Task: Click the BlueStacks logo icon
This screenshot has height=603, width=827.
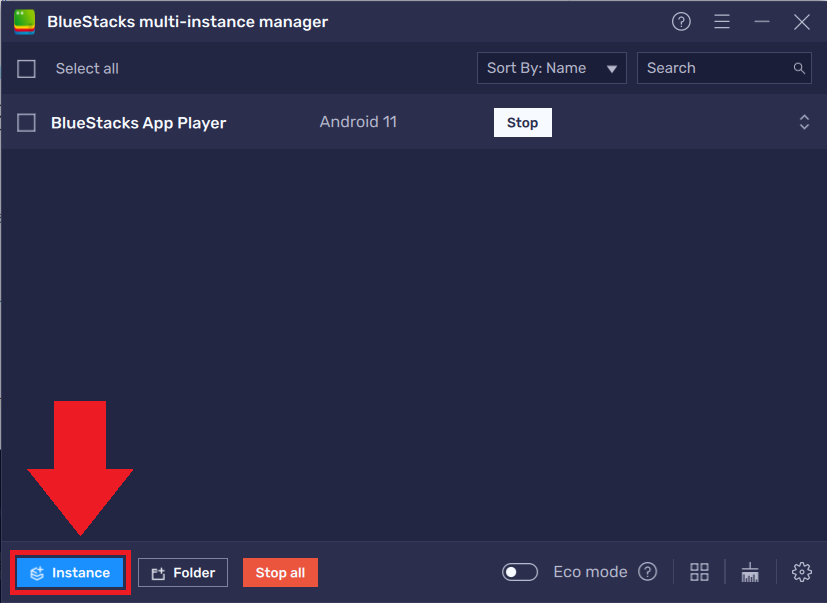Action: pyautogui.click(x=24, y=22)
